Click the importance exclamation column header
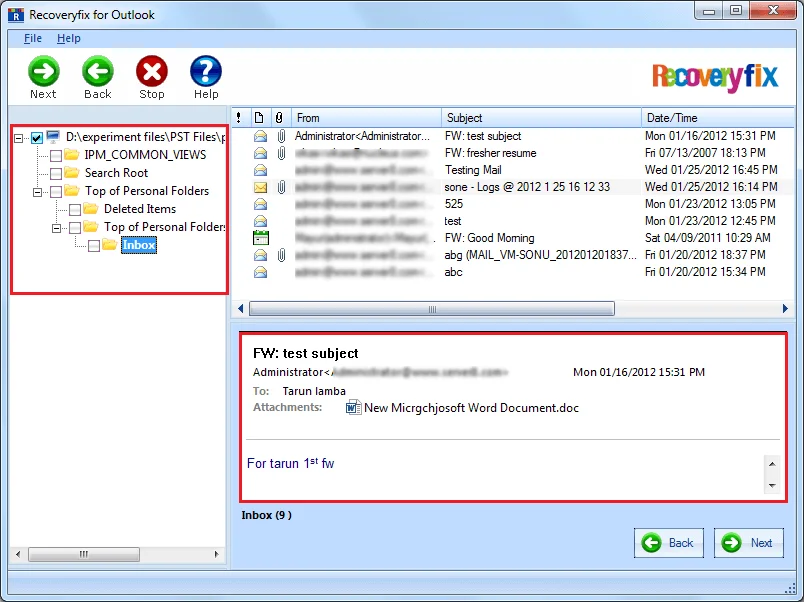 [238, 118]
